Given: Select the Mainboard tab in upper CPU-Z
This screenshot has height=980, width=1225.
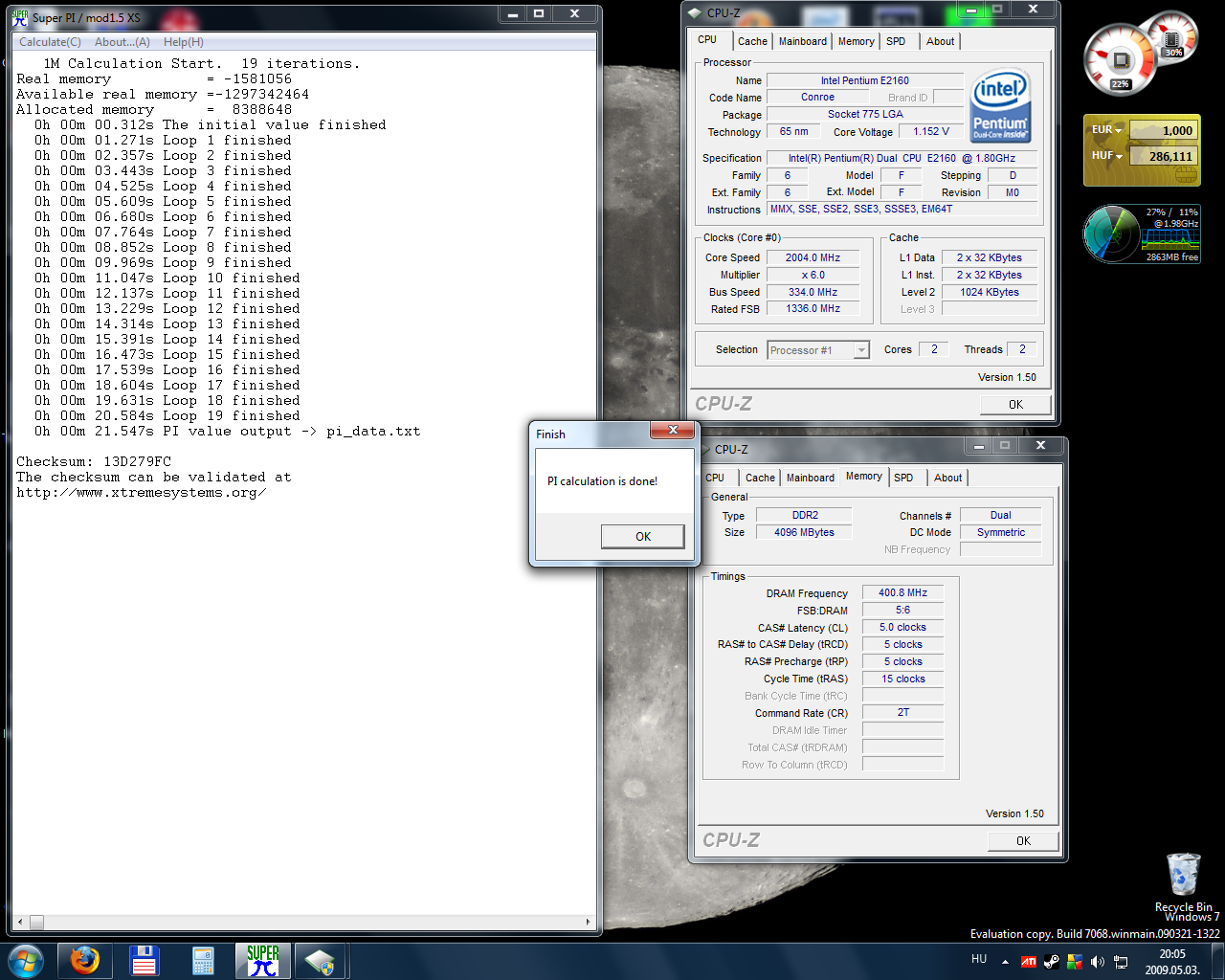Looking at the screenshot, I should click(803, 41).
